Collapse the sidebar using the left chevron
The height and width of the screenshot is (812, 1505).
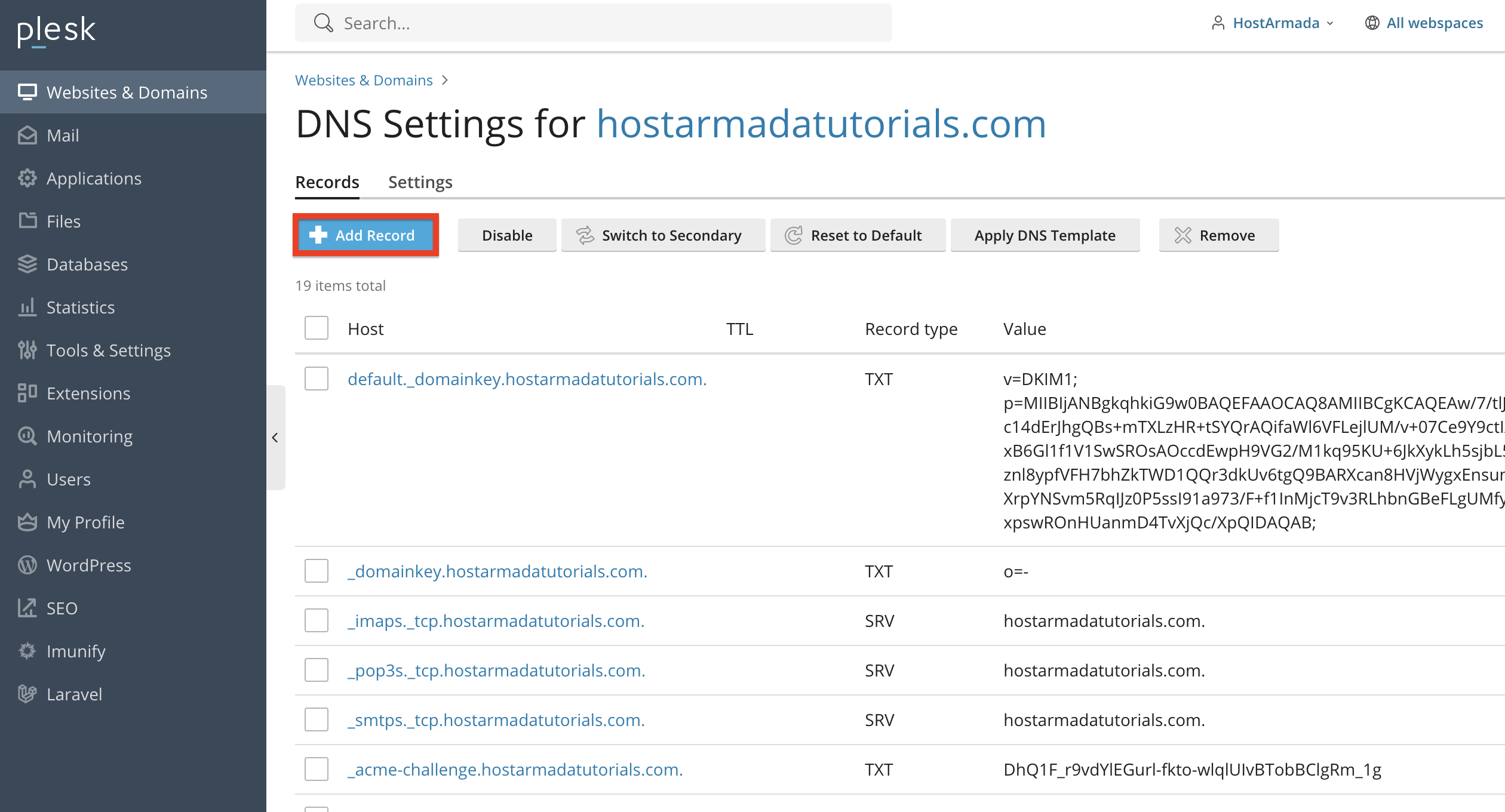point(275,438)
